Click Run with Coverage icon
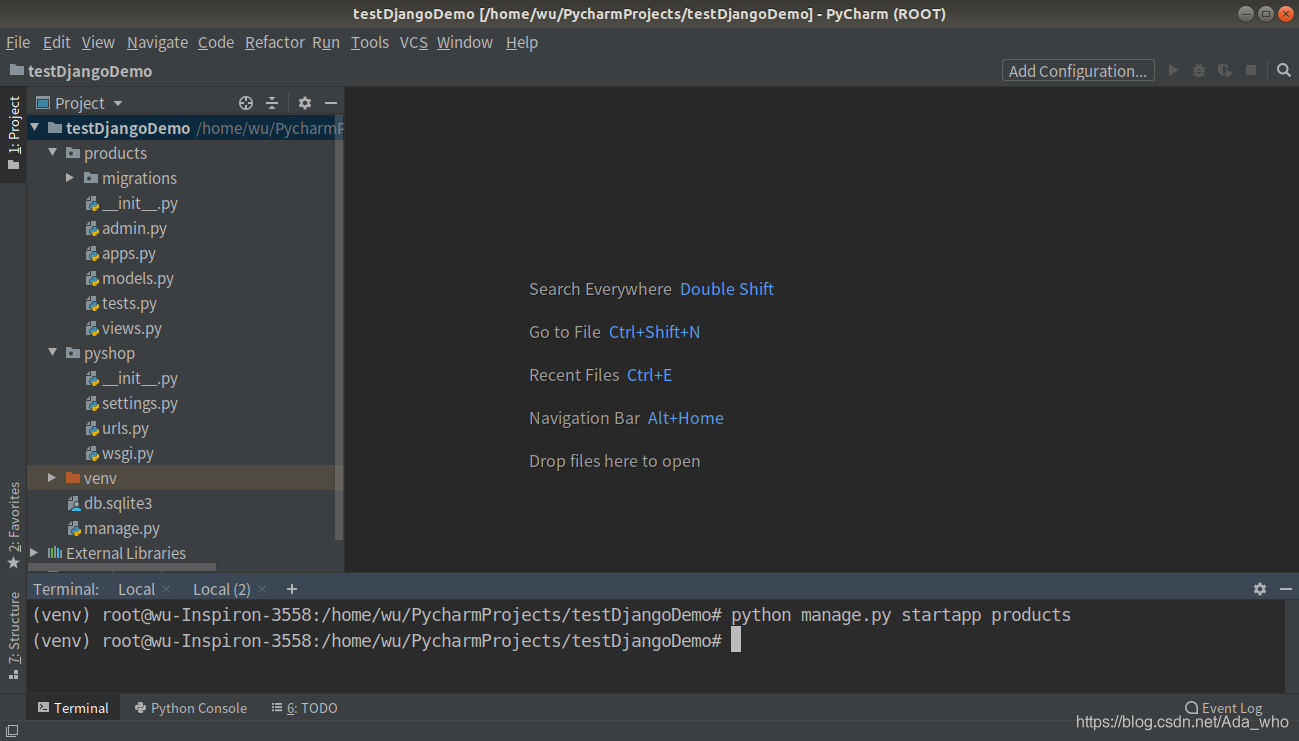 (1225, 71)
